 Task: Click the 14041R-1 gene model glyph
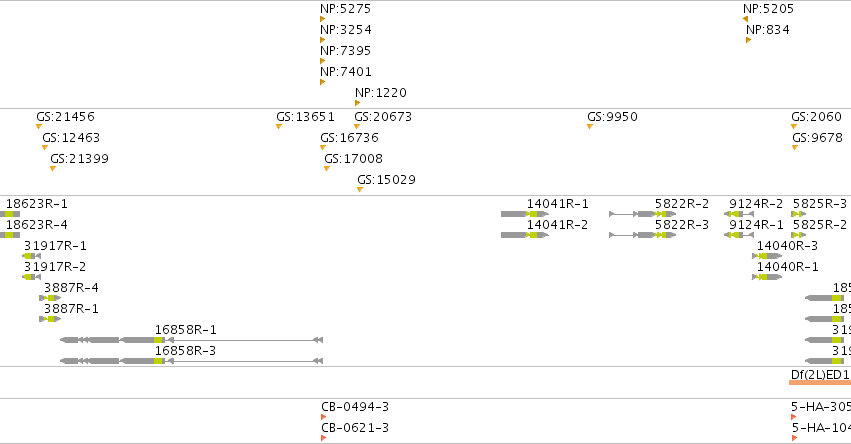pos(524,214)
